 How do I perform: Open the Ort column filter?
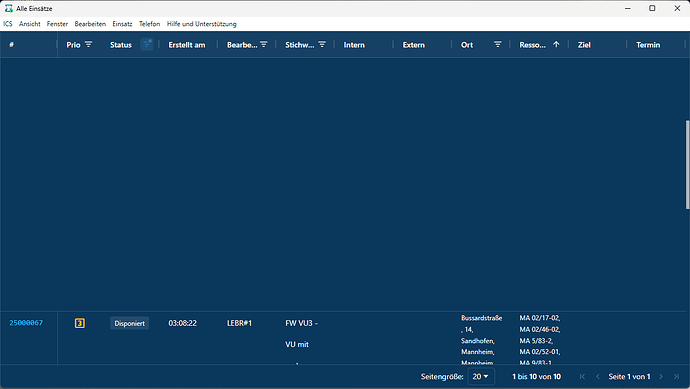coord(498,44)
